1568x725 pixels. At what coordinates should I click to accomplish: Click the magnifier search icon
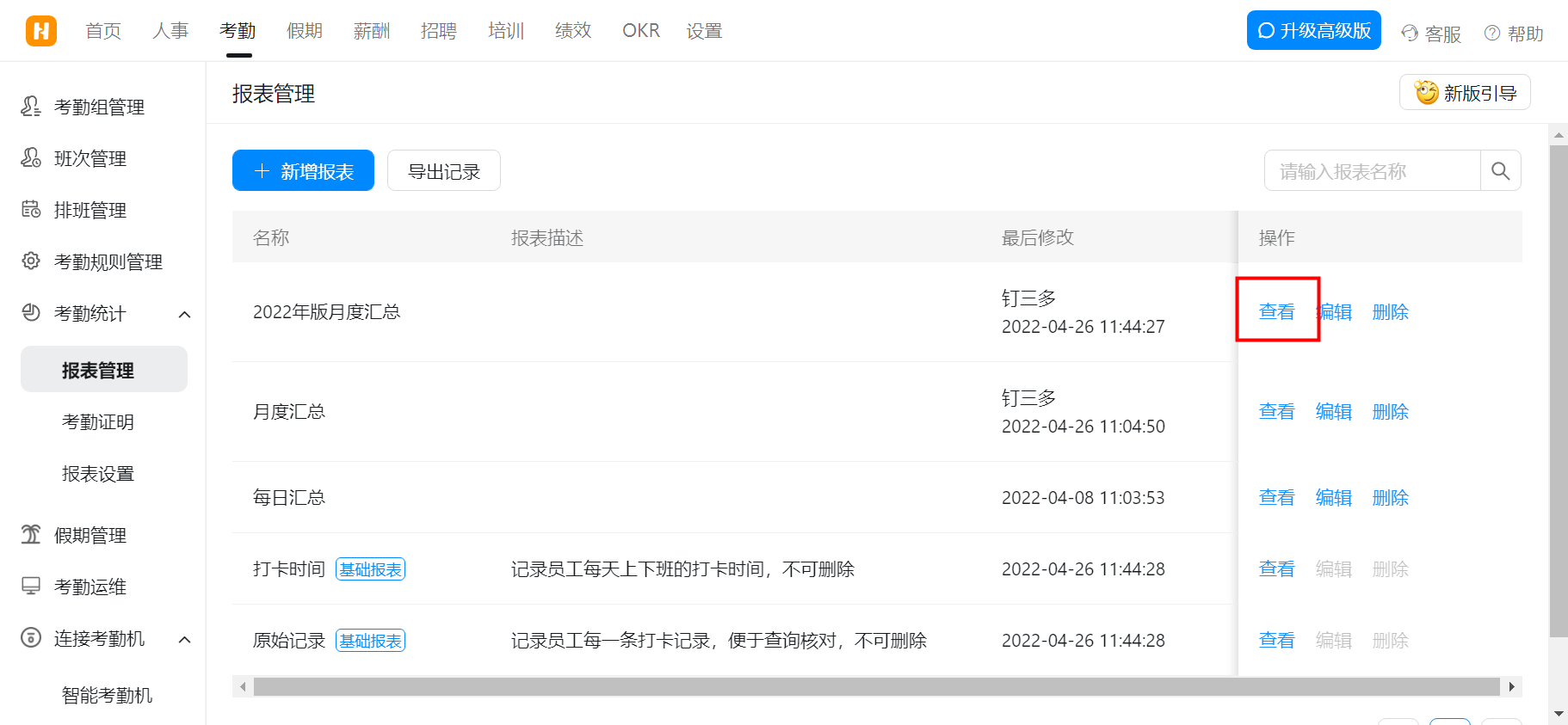pyautogui.click(x=1500, y=171)
